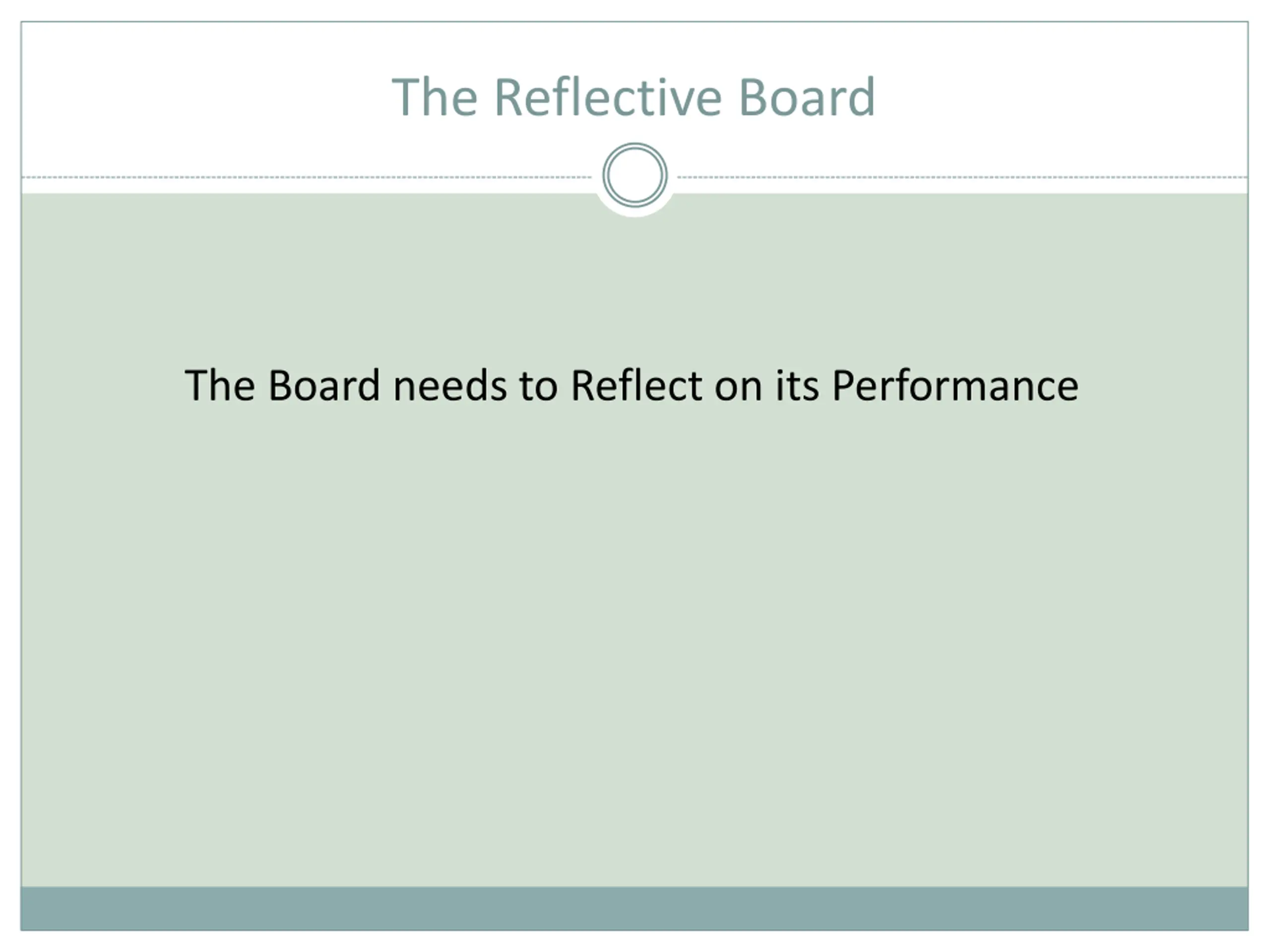Click the white margin below the footer bar
Image resolution: width=1270 pixels, height=952 pixels.
click(x=635, y=942)
